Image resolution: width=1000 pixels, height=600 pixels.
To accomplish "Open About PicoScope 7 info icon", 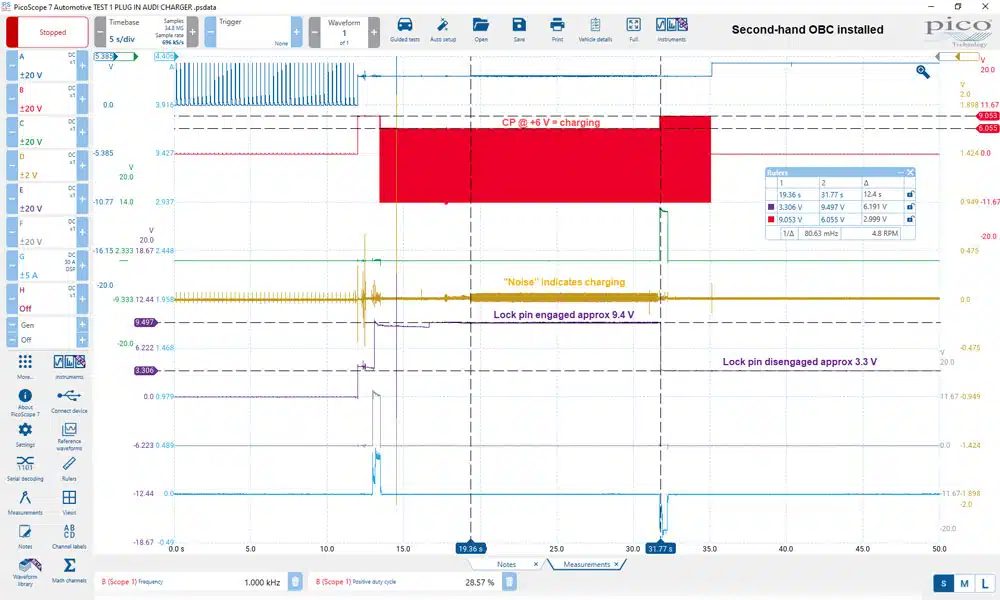I will 25,402.
